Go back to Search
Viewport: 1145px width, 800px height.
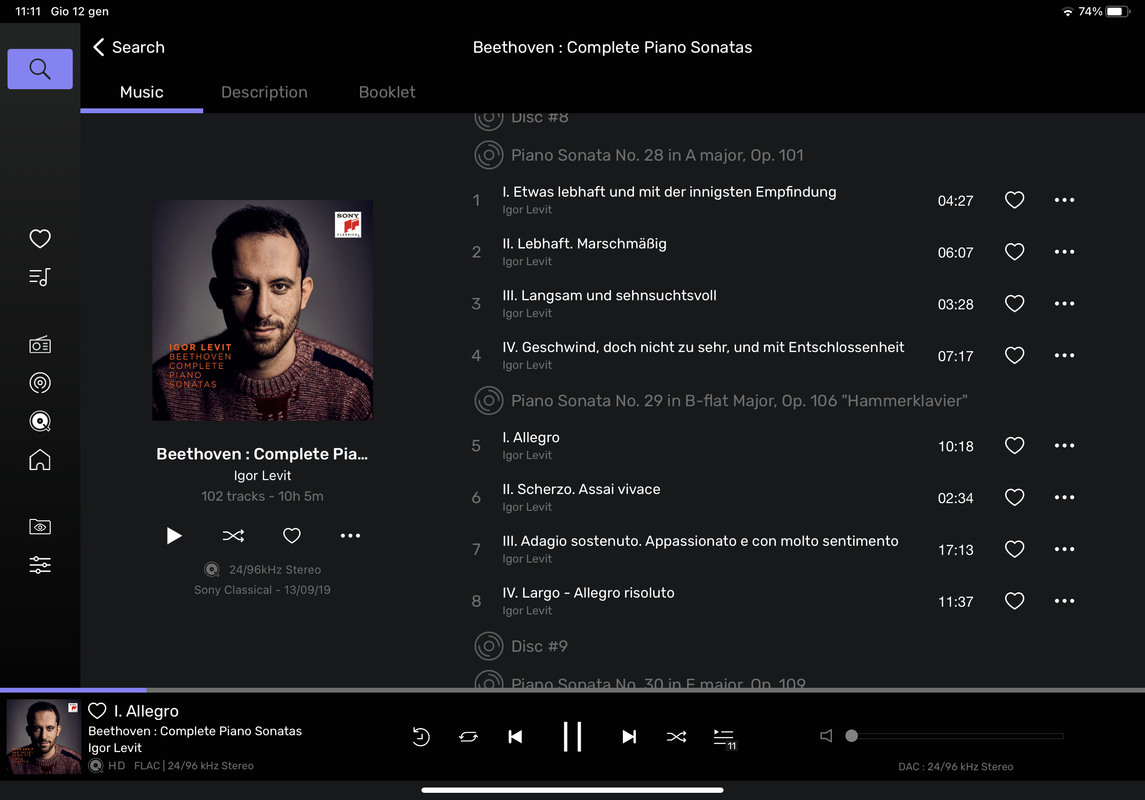click(x=129, y=47)
